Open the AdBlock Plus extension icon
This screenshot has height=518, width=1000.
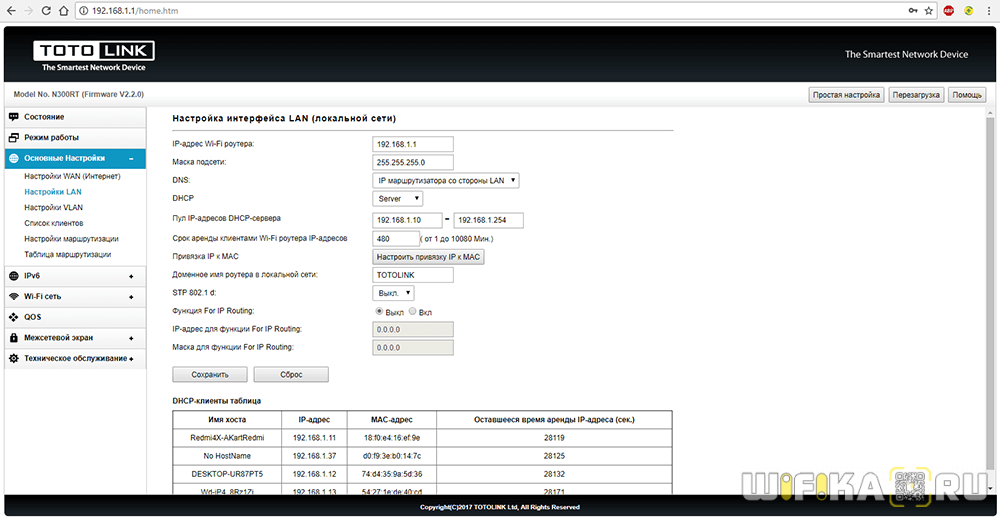coord(949,10)
